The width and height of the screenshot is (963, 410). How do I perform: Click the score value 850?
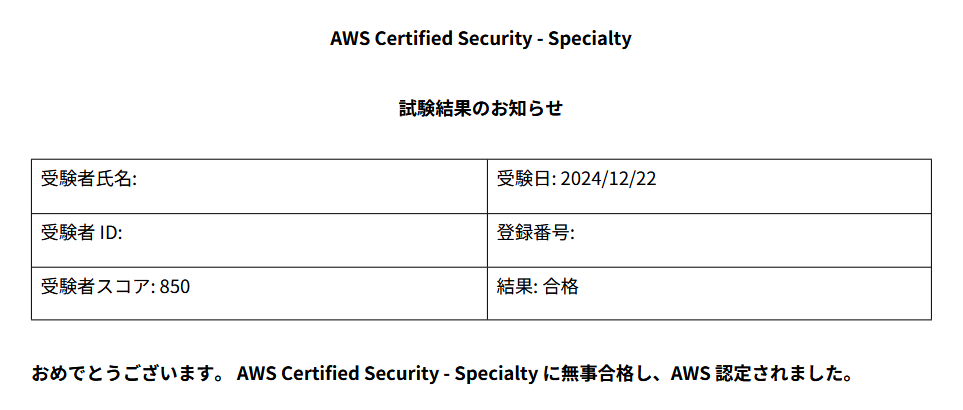[175, 287]
